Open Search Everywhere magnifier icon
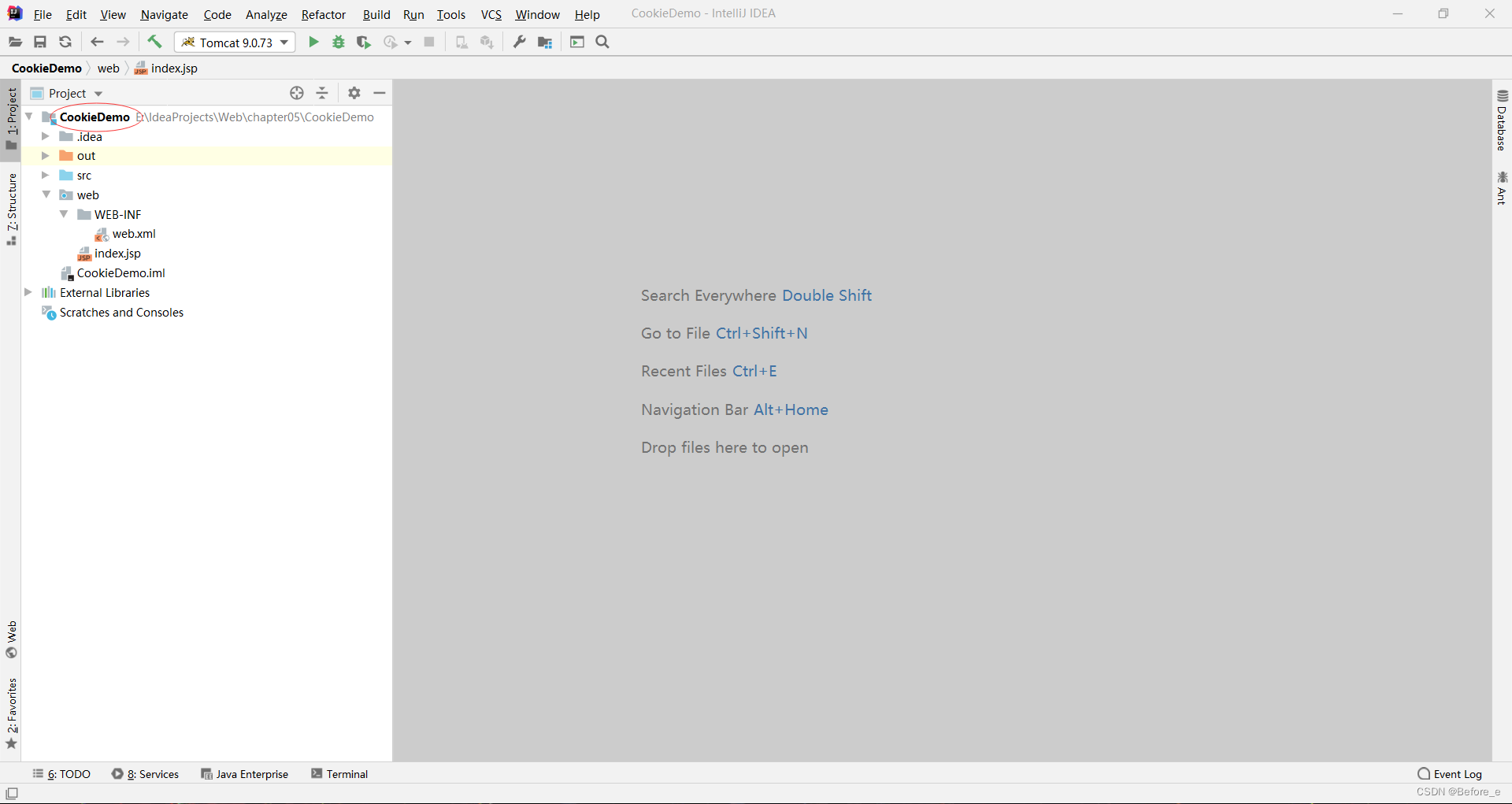The width and height of the screenshot is (1512, 804). click(x=602, y=43)
